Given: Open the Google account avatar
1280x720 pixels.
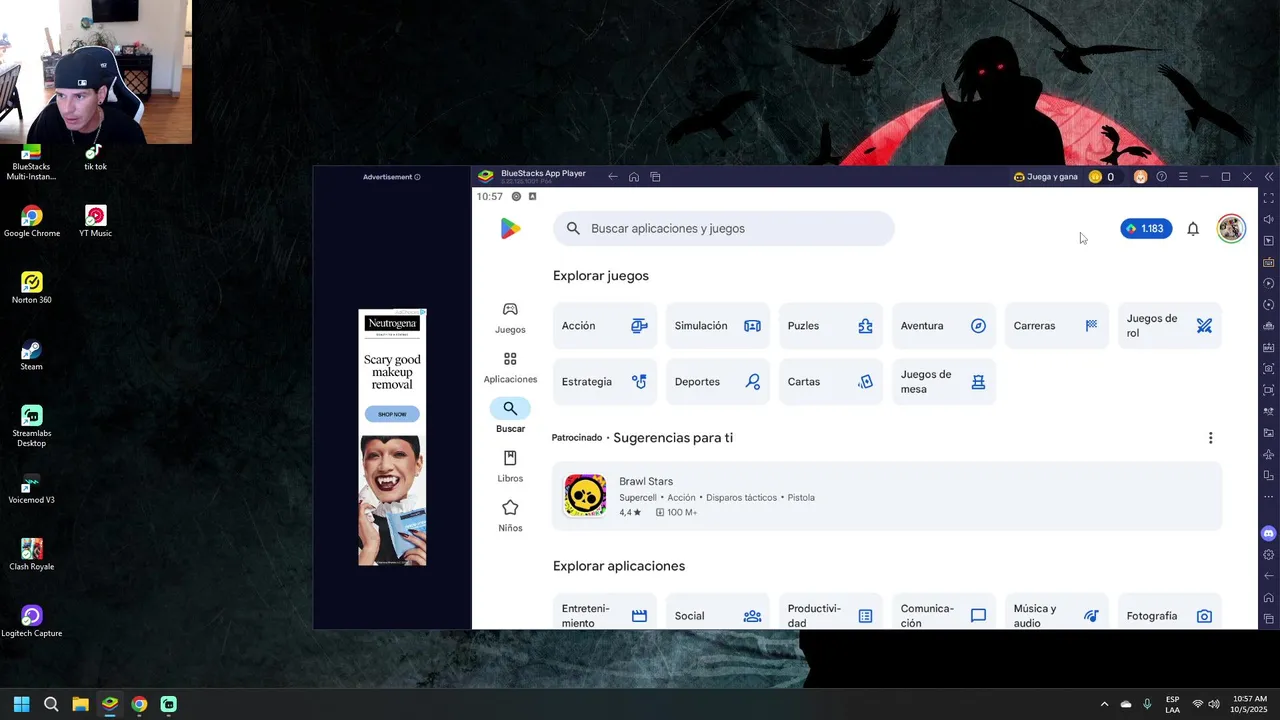Looking at the screenshot, I should (x=1231, y=228).
